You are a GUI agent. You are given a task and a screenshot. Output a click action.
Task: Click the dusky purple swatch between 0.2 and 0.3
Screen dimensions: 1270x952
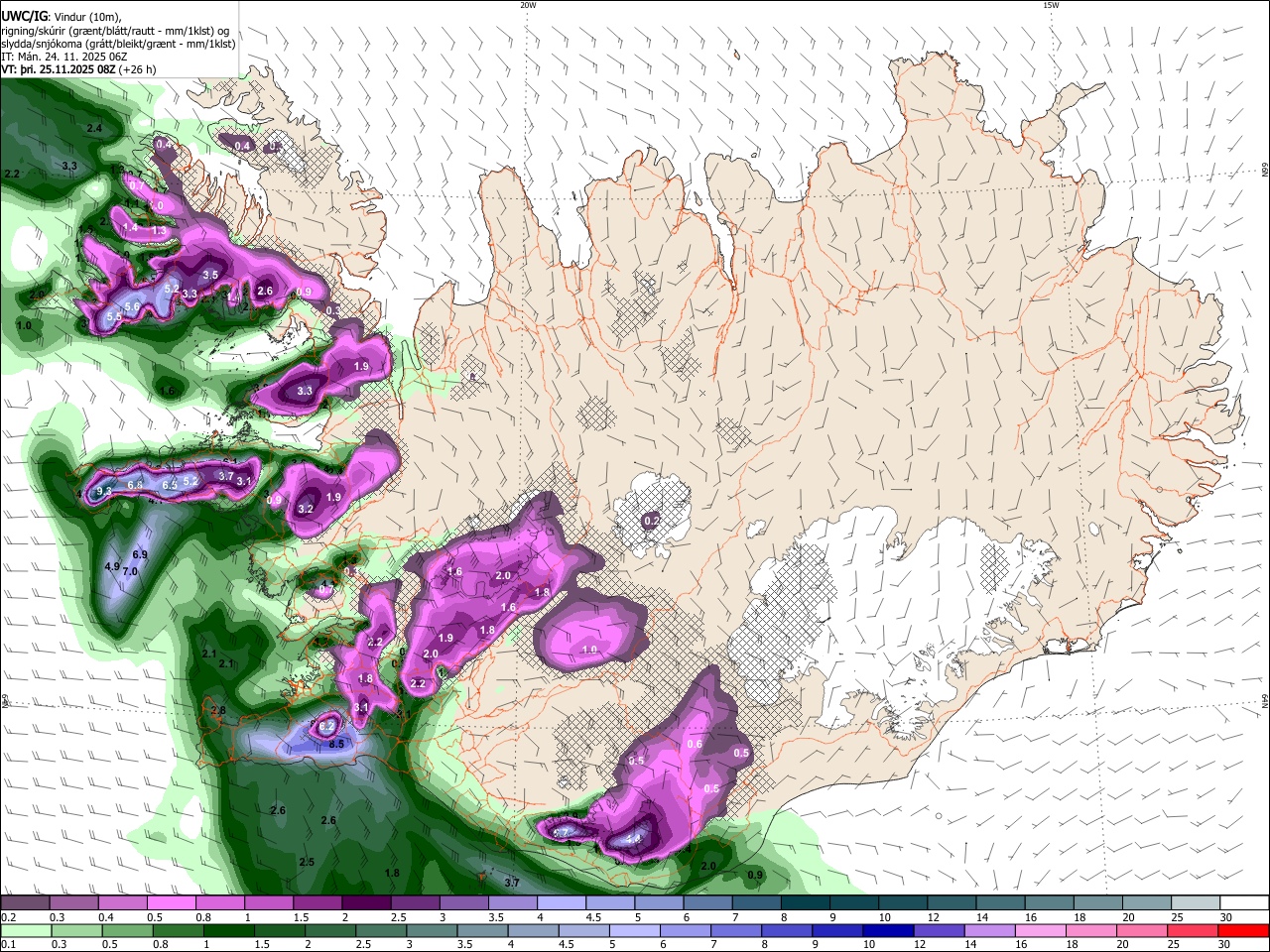pyautogui.click(x=25, y=902)
